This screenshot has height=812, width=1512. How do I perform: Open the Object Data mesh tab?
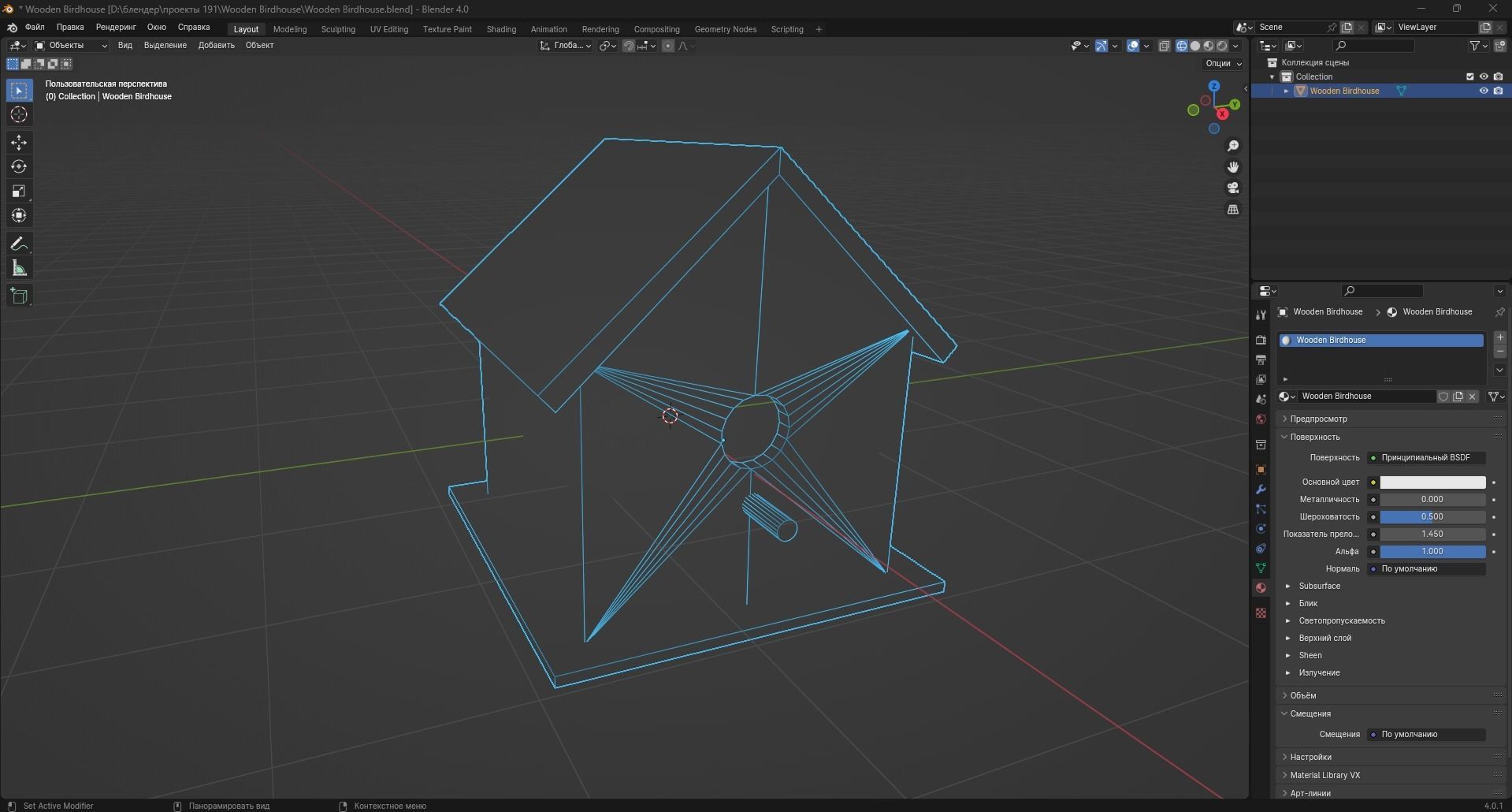pyautogui.click(x=1261, y=568)
